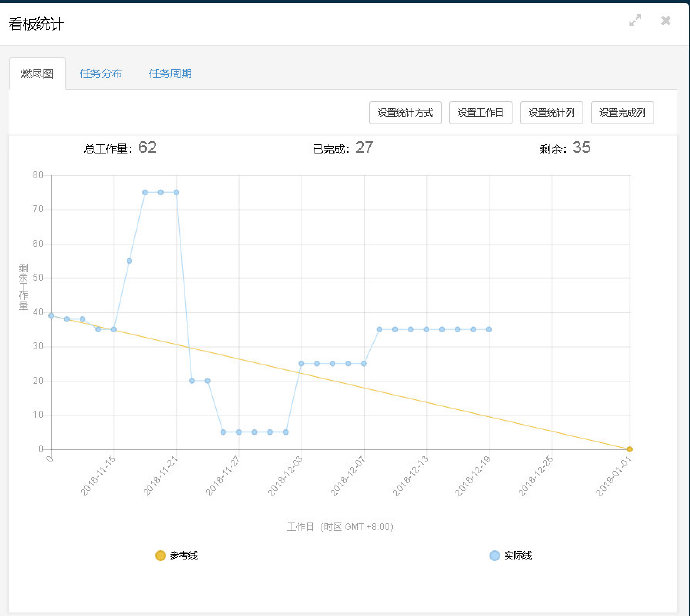The image size is (690, 616).
Task: Click the 2018-11-21 x-axis label
Action: (x=161, y=476)
